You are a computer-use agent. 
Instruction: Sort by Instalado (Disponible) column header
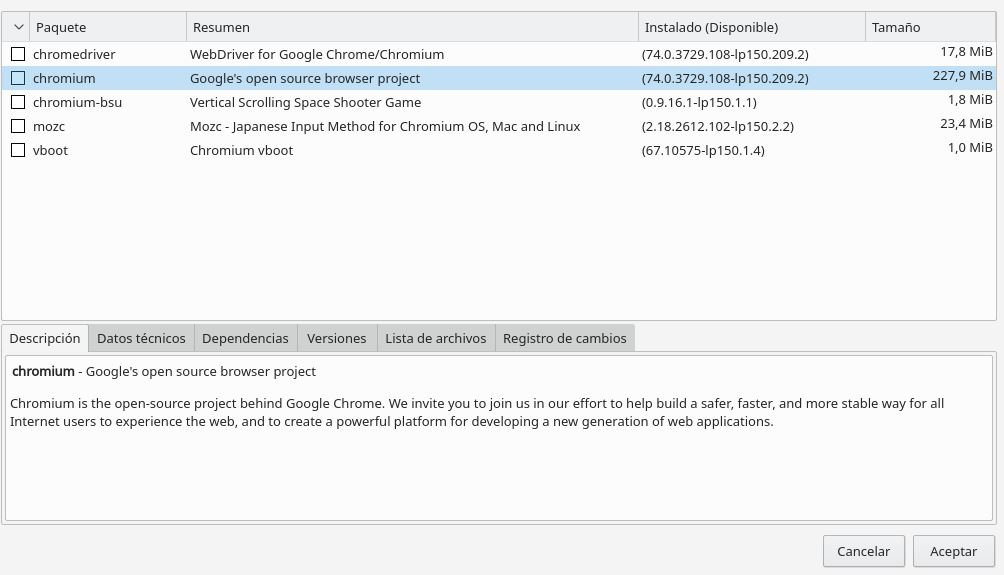click(x=752, y=27)
